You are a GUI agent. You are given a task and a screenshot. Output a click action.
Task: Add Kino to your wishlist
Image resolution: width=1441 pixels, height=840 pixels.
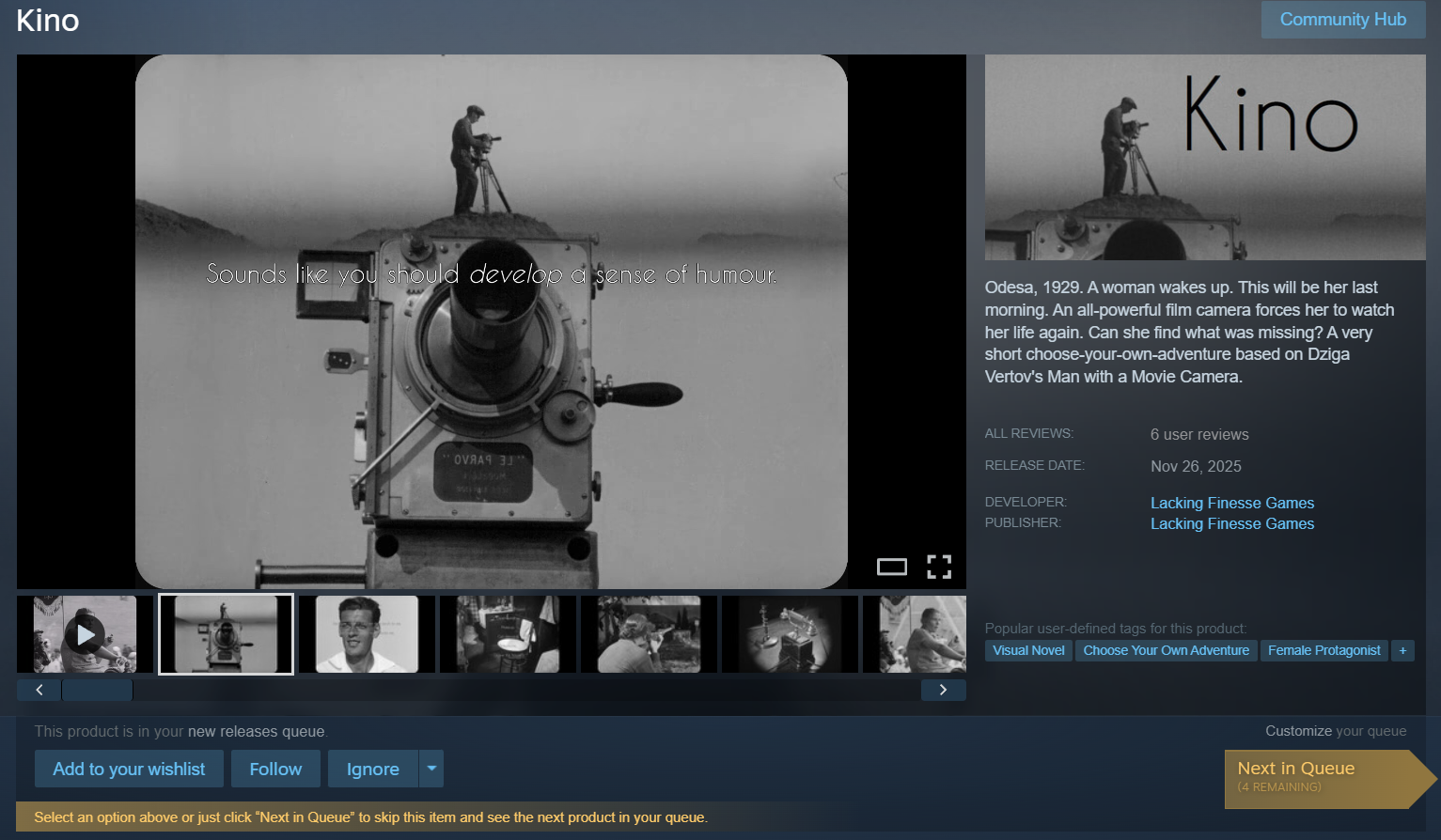point(129,769)
